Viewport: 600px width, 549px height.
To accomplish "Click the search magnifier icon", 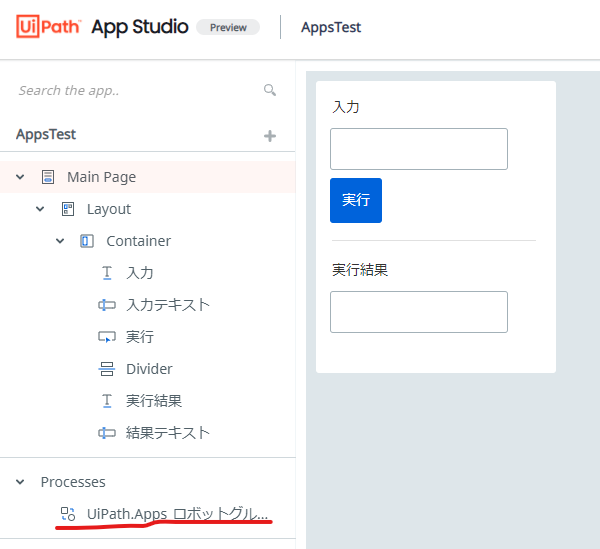I will (270, 90).
